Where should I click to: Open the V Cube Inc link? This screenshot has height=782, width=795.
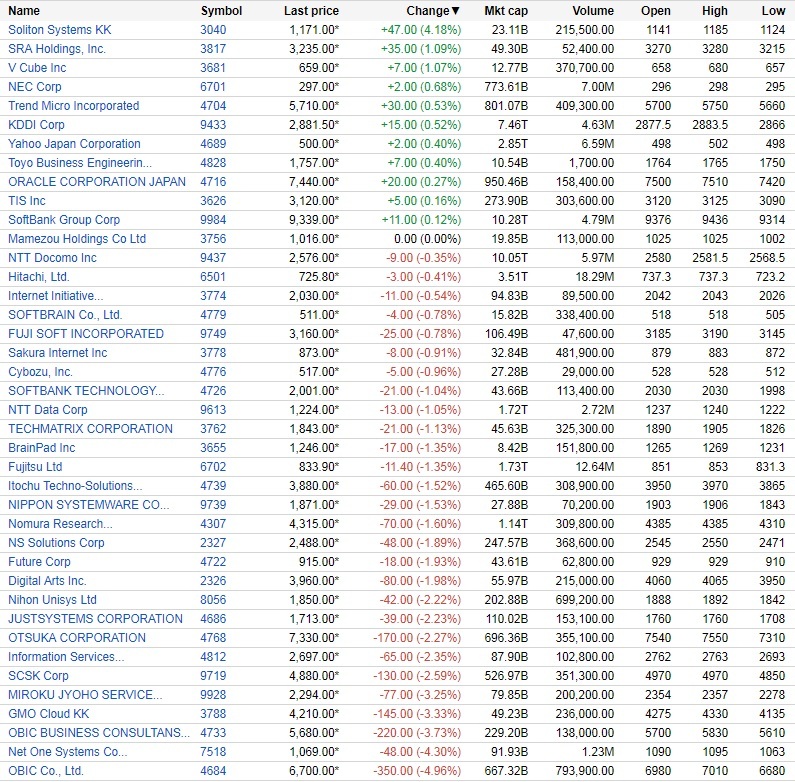tap(37, 68)
